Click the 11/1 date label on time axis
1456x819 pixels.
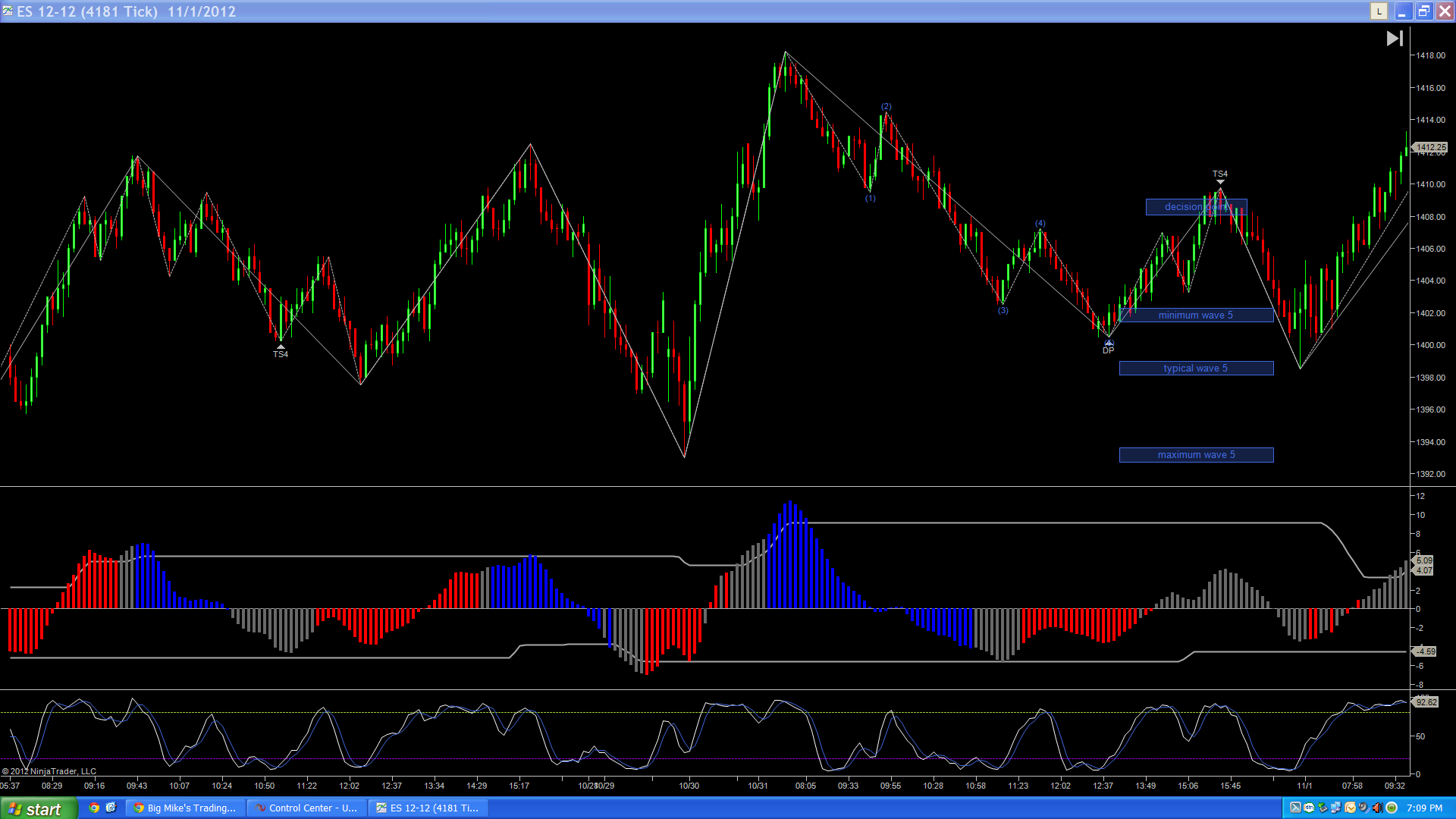tap(1304, 786)
